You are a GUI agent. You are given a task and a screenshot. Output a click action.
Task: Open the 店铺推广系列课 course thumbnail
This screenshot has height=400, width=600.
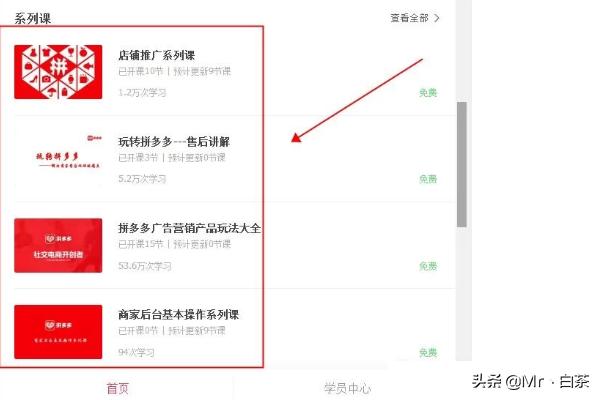(58, 72)
